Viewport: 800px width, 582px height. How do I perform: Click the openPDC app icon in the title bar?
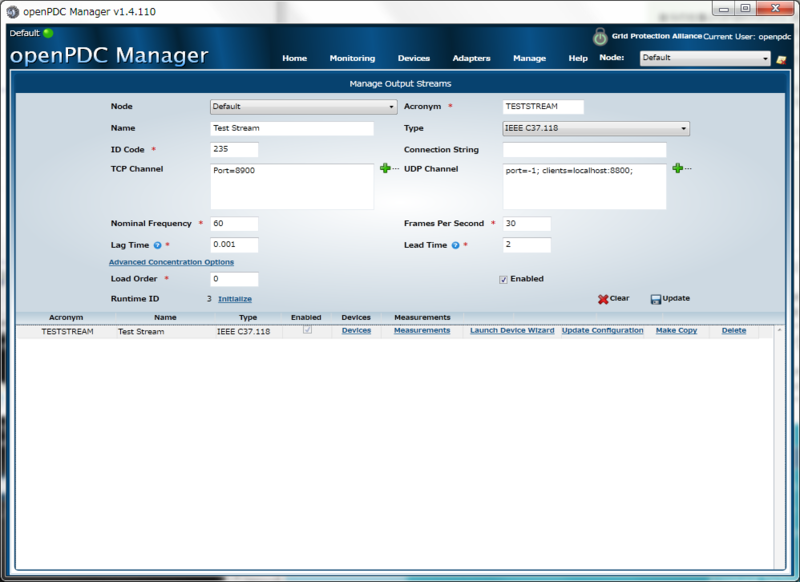[12, 11]
